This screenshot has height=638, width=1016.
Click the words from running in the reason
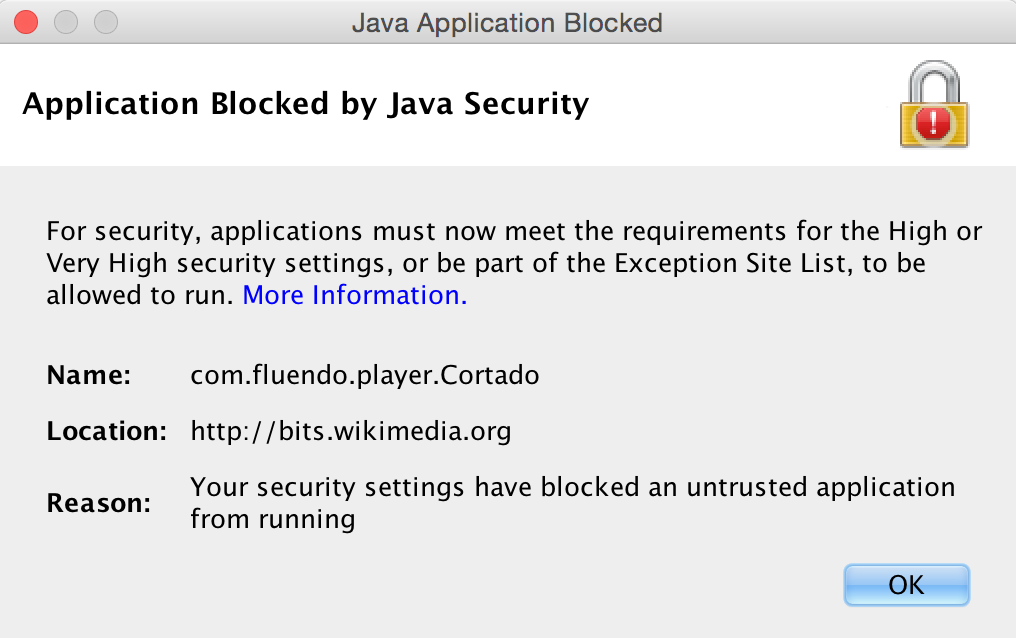pos(272,520)
